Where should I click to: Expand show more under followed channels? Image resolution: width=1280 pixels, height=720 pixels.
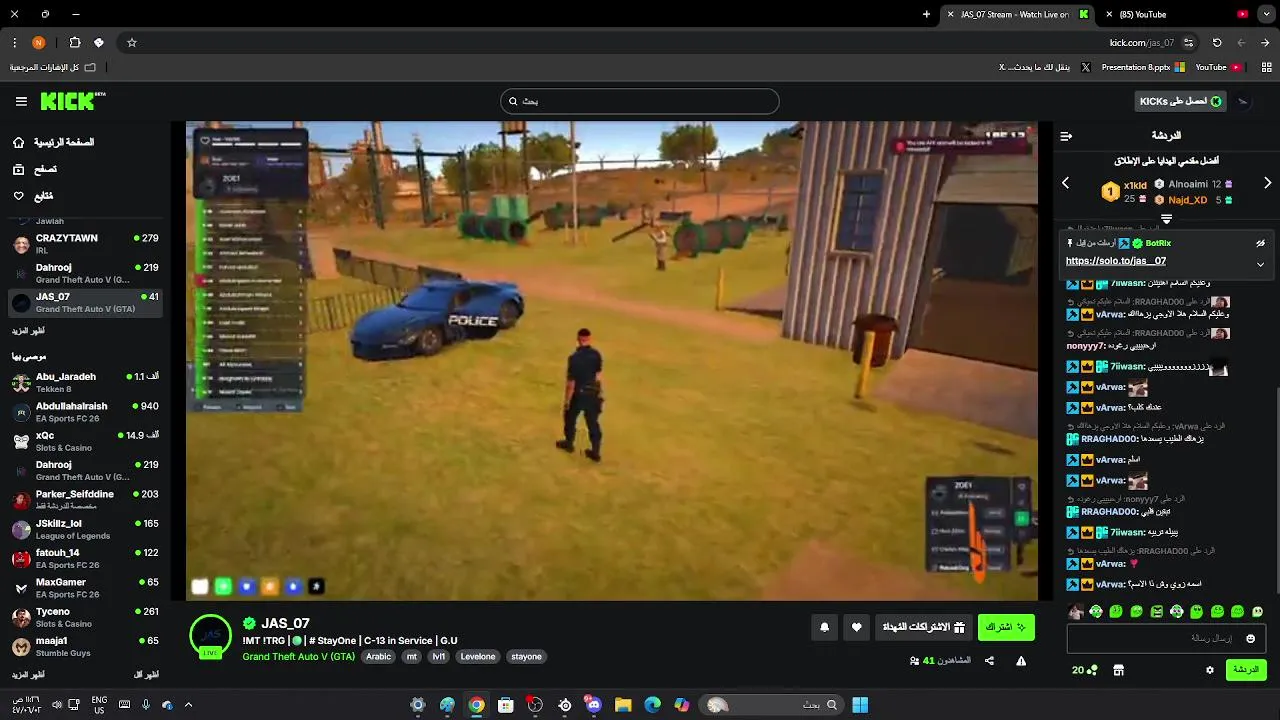click(x=28, y=331)
